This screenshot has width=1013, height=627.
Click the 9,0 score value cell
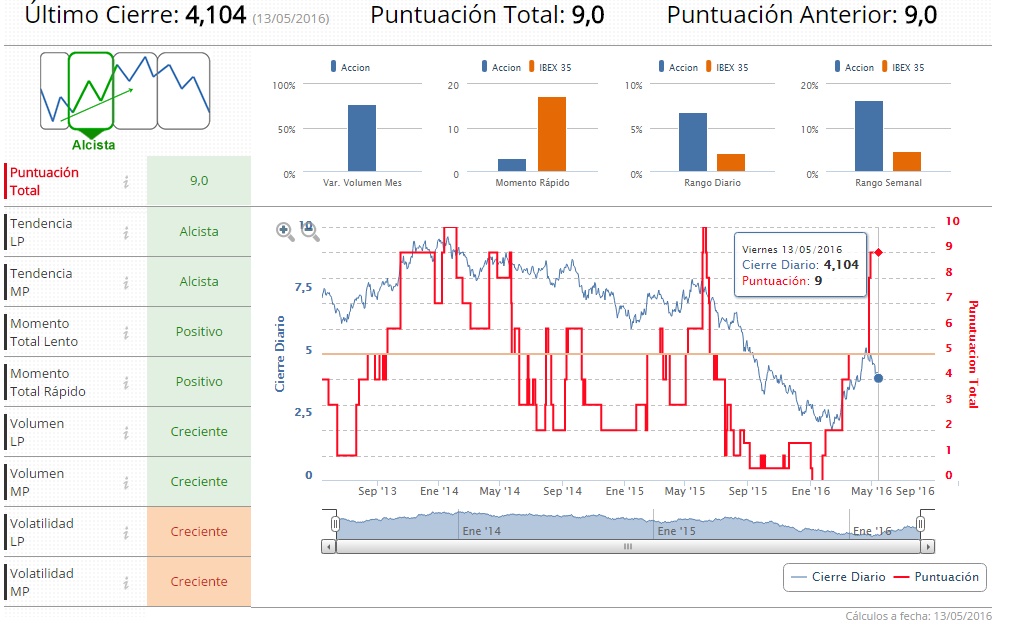[x=199, y=181]
